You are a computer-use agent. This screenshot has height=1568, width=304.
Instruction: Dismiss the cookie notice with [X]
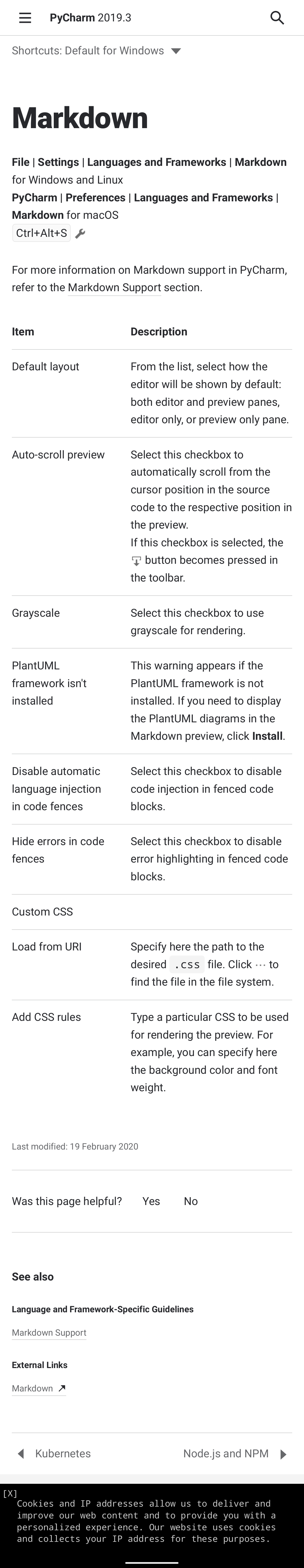pos(10,1494)
